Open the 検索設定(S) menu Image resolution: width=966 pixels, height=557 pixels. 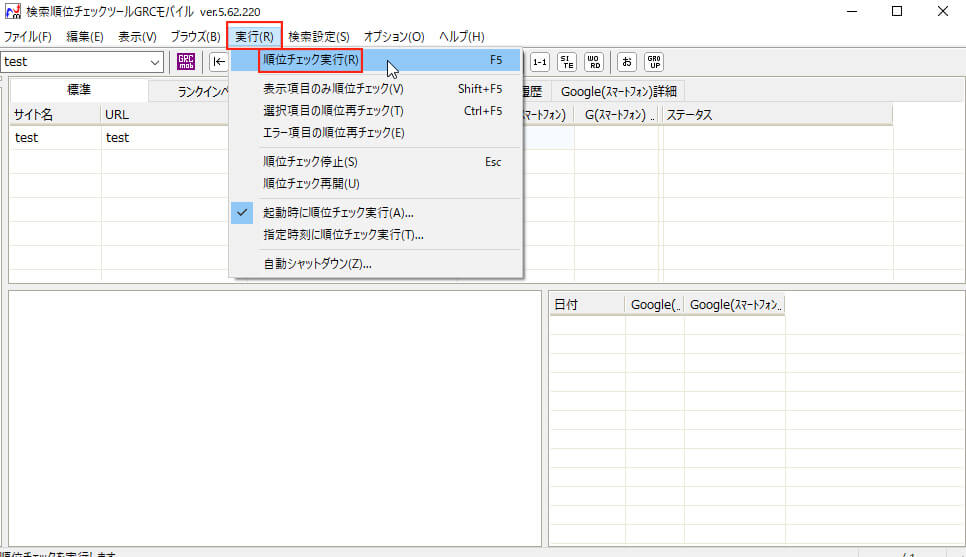(x=319, y=36)
